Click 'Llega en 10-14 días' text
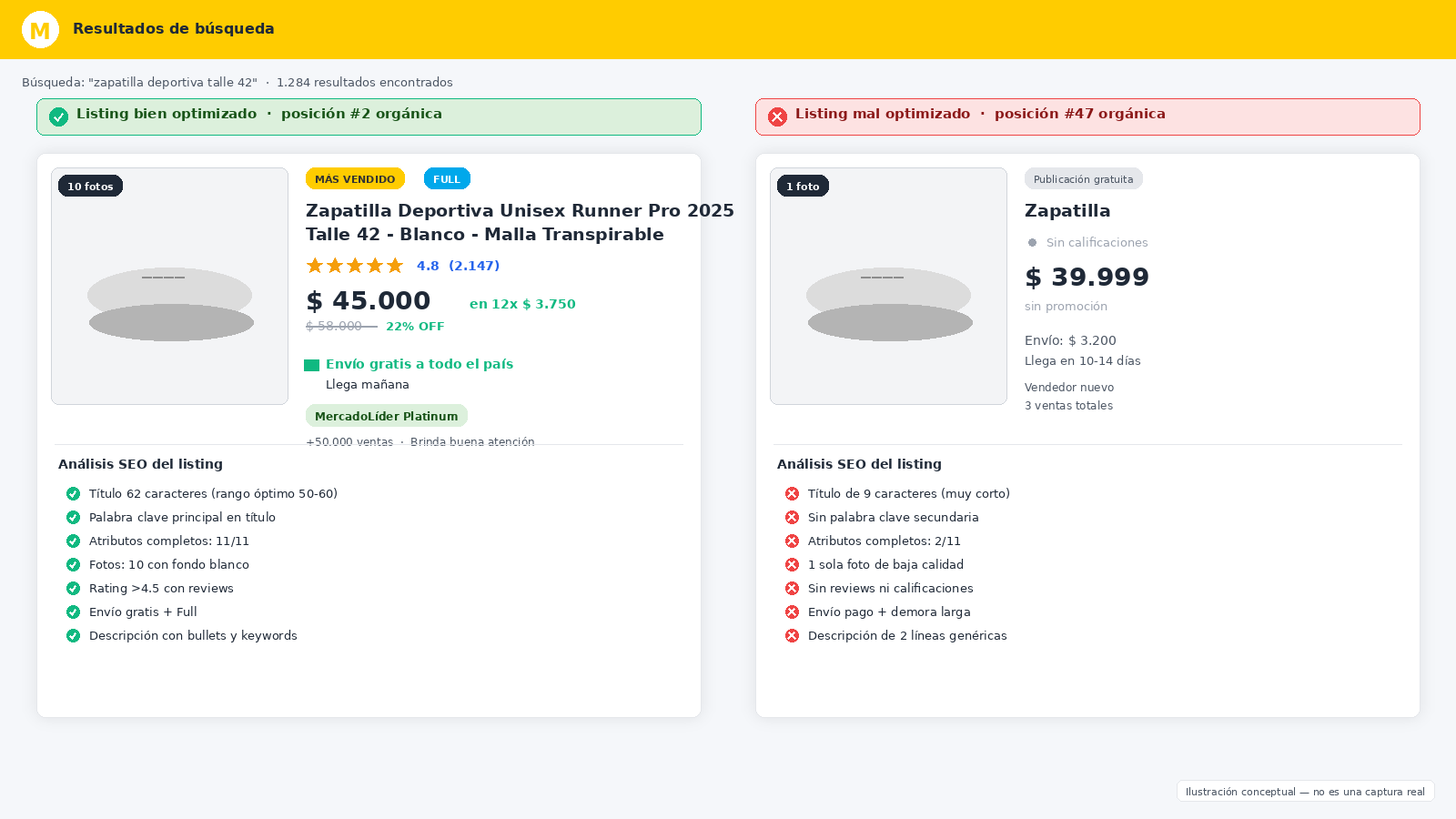This screenshot has width=1456, height=819. click(x=1083, y=360)
